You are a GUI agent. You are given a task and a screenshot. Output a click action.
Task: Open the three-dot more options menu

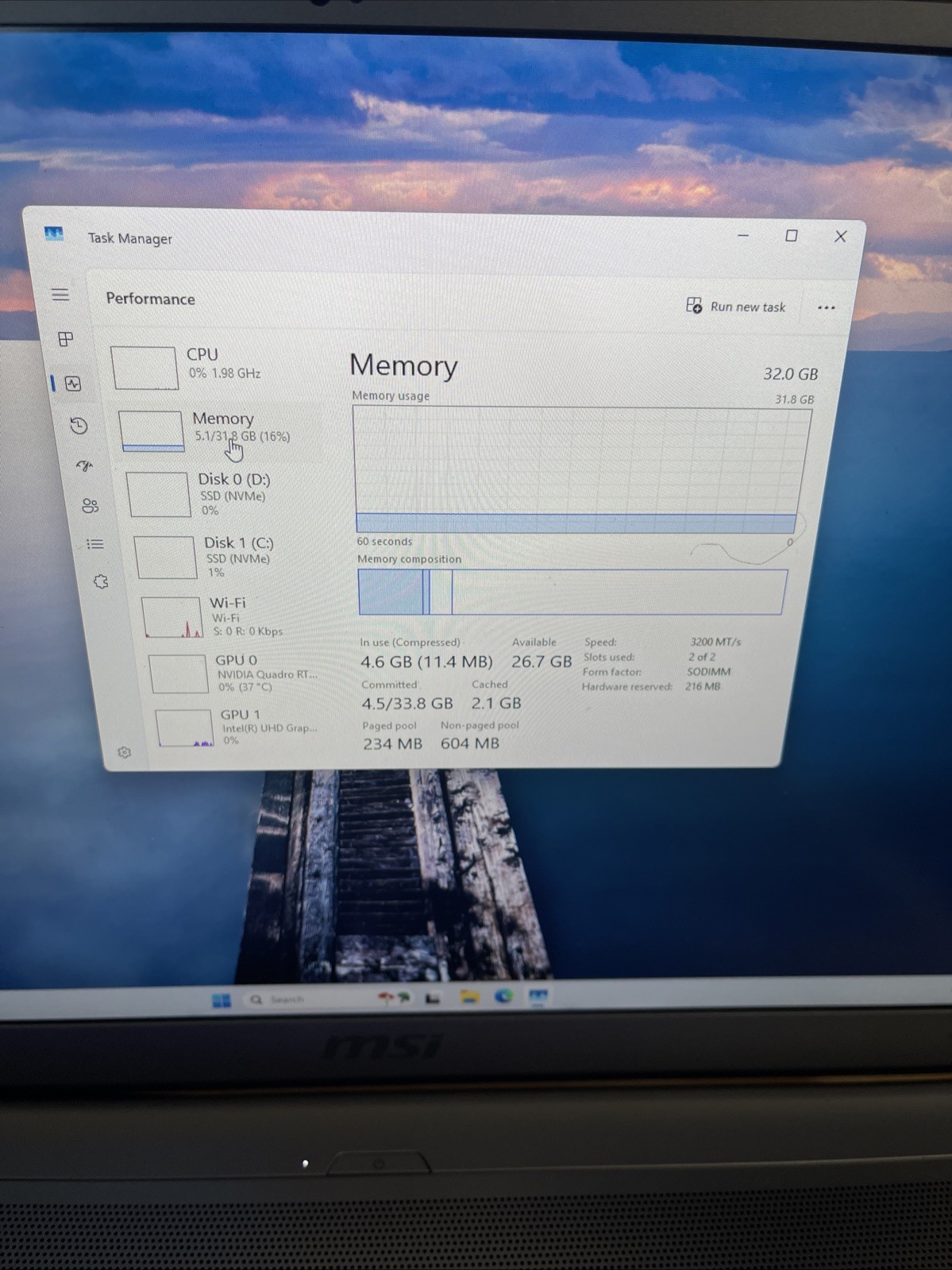tap(826, 308)
